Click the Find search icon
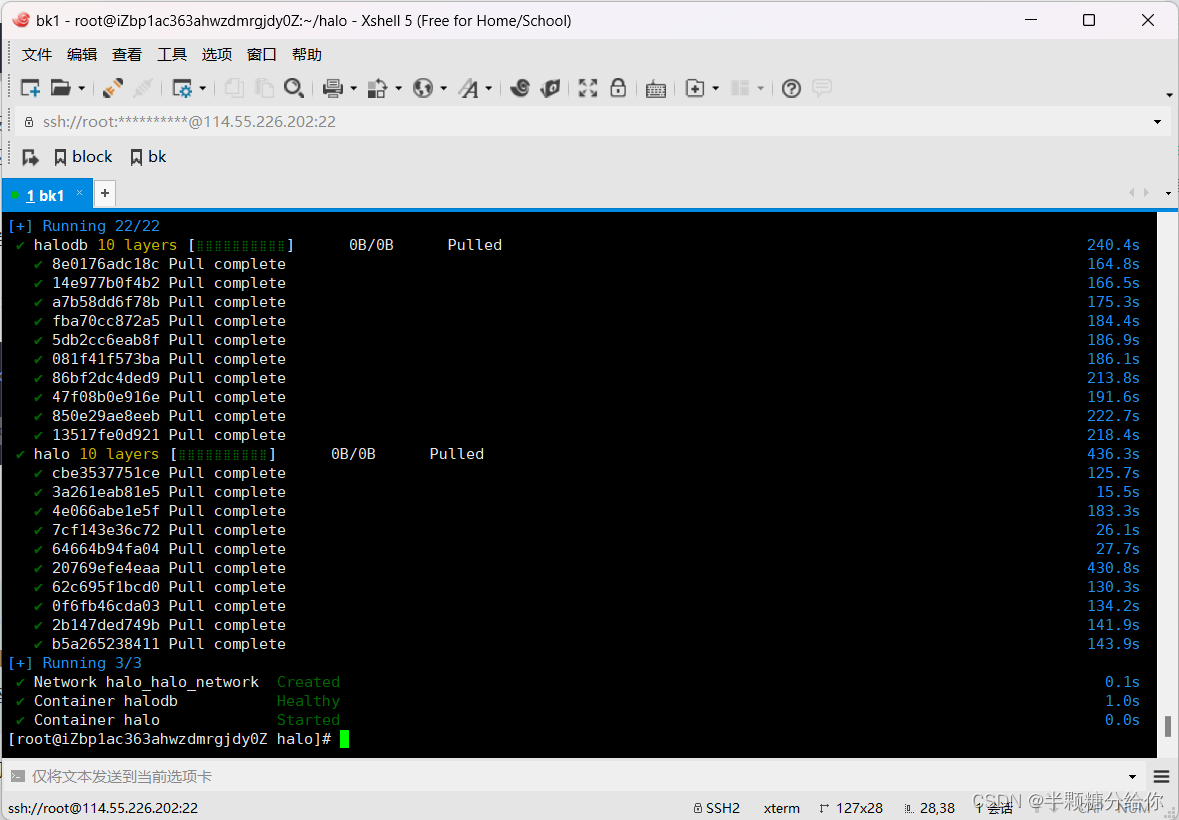The width and height of the screenshot is (1179, 820). click(295, 88)
